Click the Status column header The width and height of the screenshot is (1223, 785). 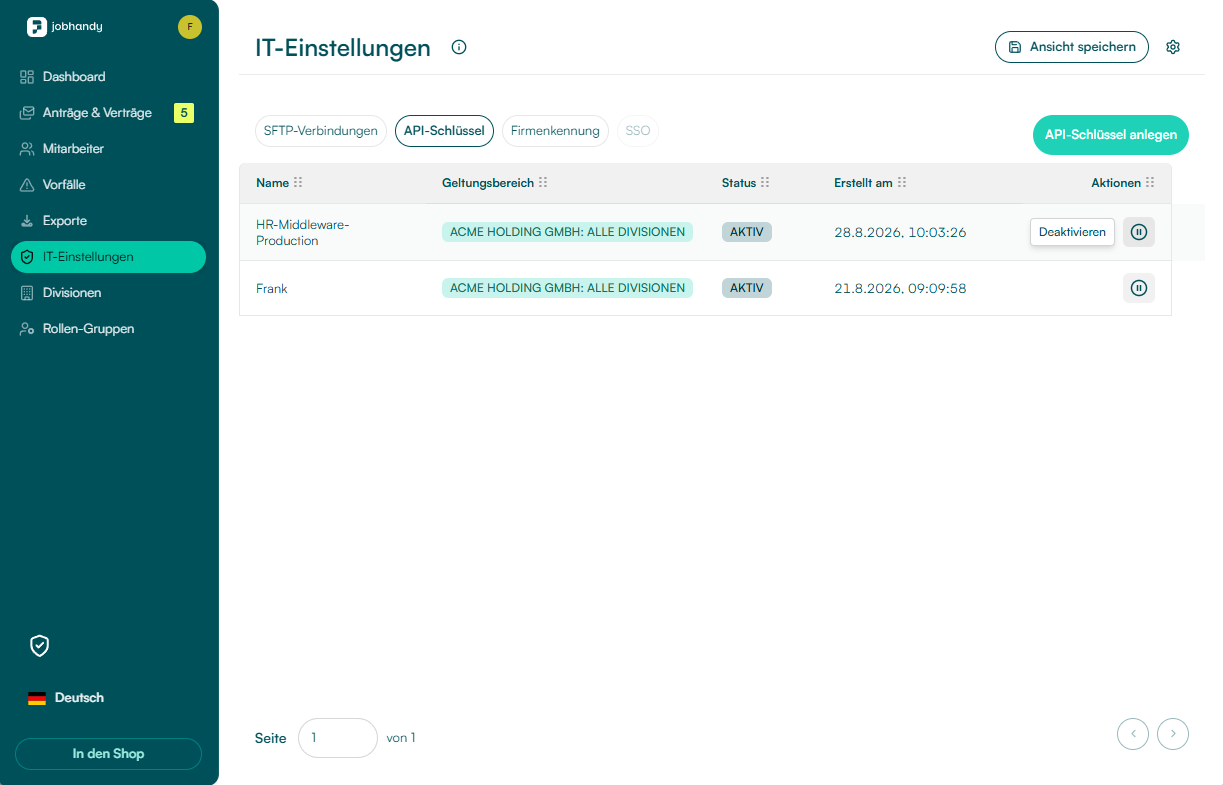point(739,183)
